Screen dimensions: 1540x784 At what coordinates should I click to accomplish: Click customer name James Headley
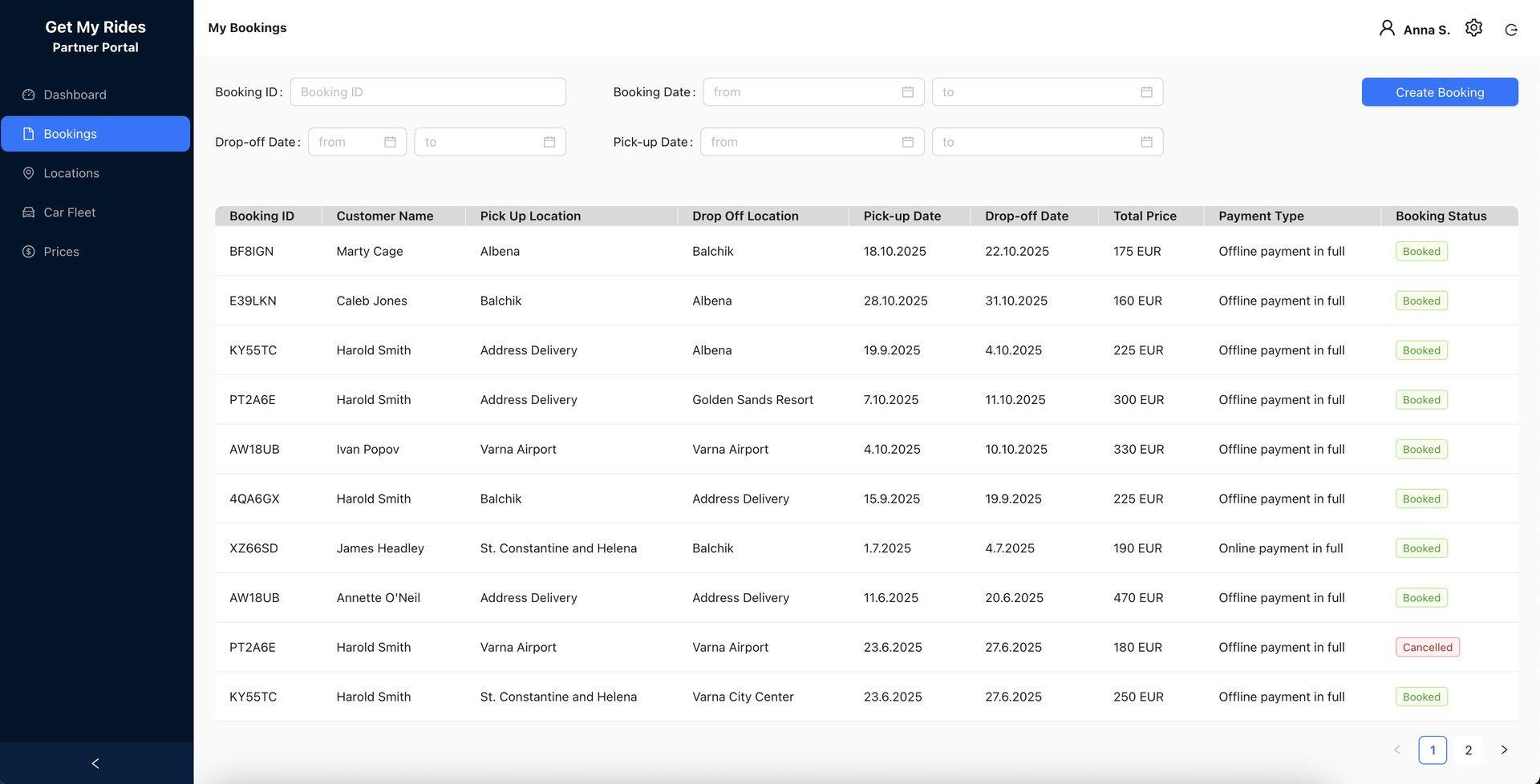[x=380, y=549]
